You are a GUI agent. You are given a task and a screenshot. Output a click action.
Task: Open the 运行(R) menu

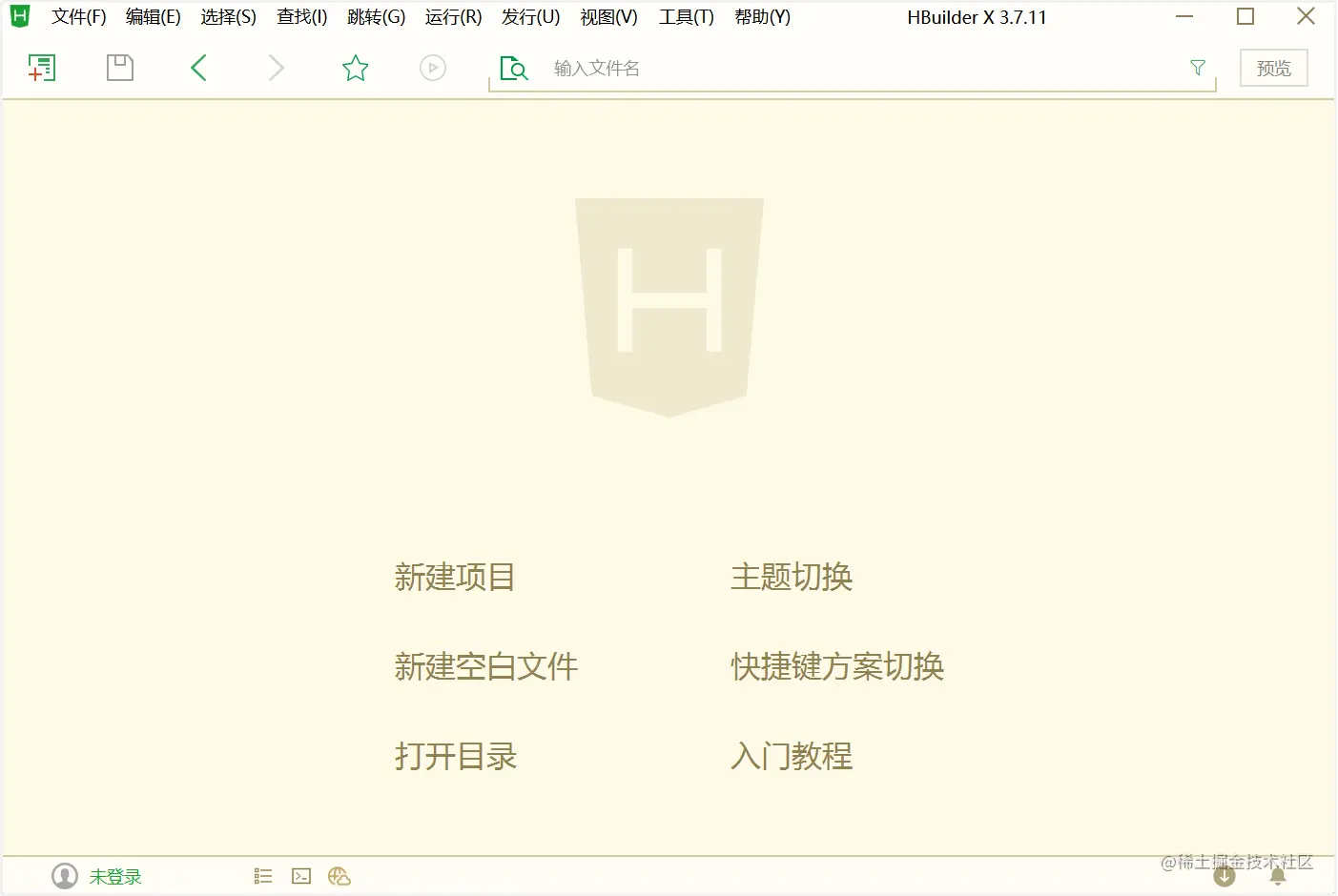[454, 17]
